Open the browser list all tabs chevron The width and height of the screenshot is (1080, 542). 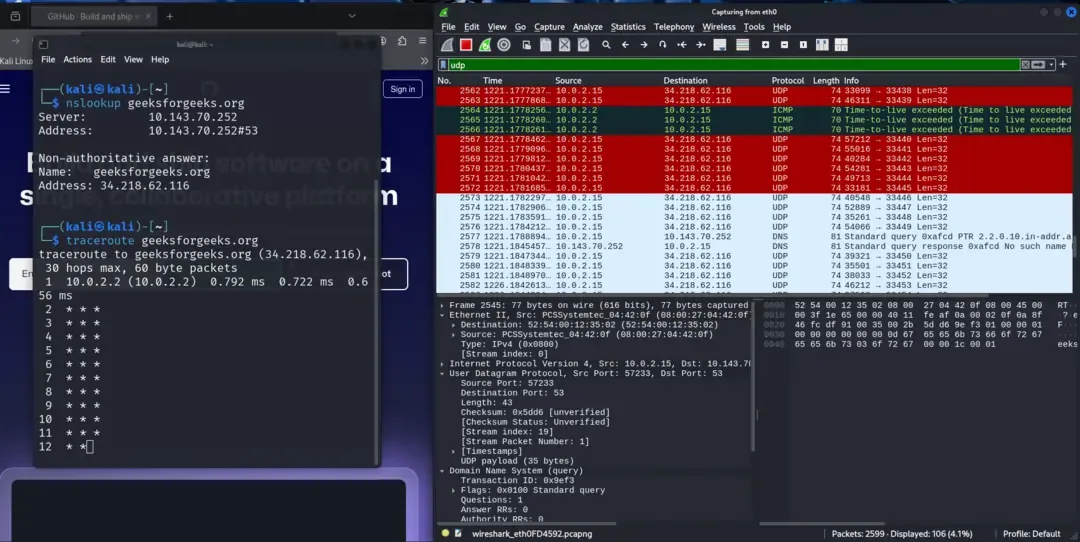pyautogui.click(x=352, y=16)
